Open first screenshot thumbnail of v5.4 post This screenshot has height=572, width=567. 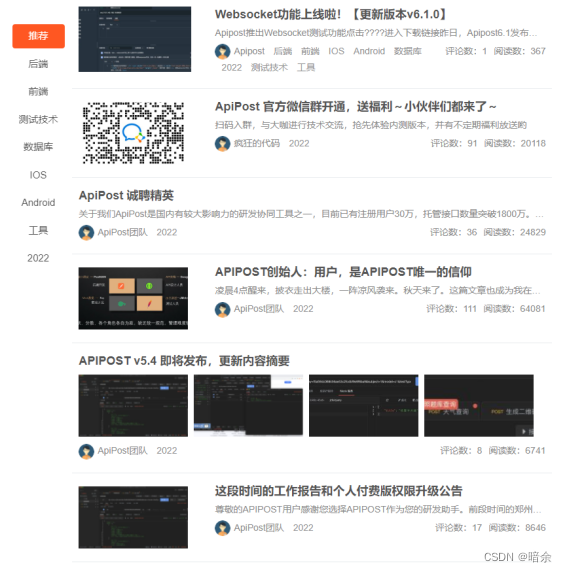(133, 406)
